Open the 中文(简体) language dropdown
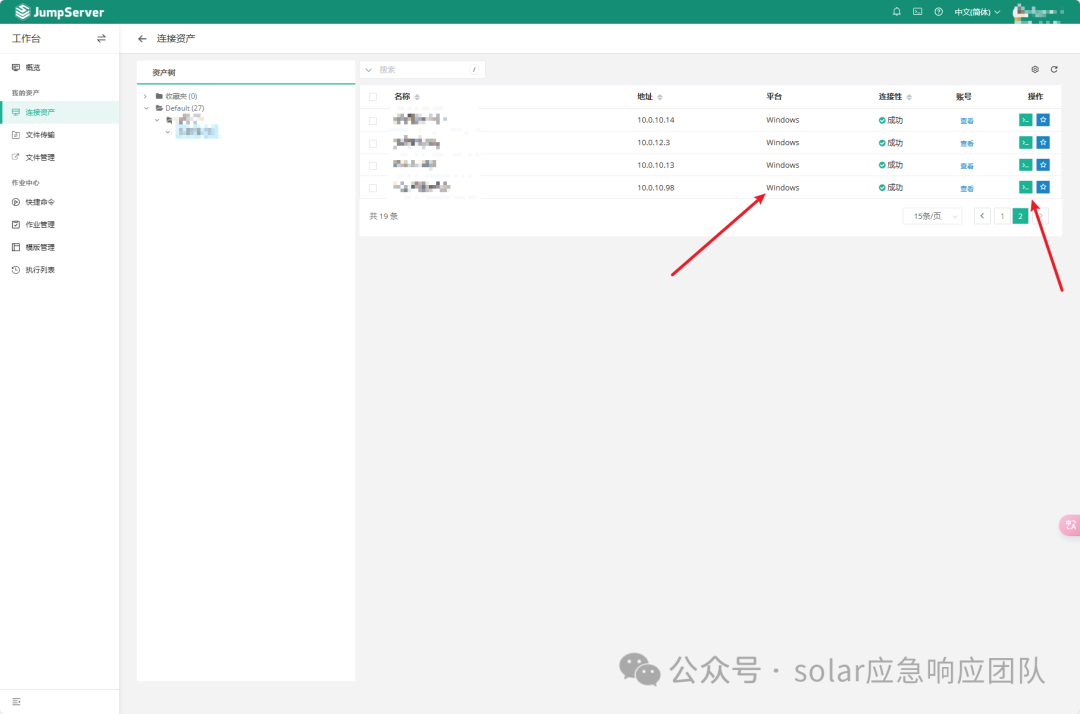1080x714 pixels. [x=976, y=12]
